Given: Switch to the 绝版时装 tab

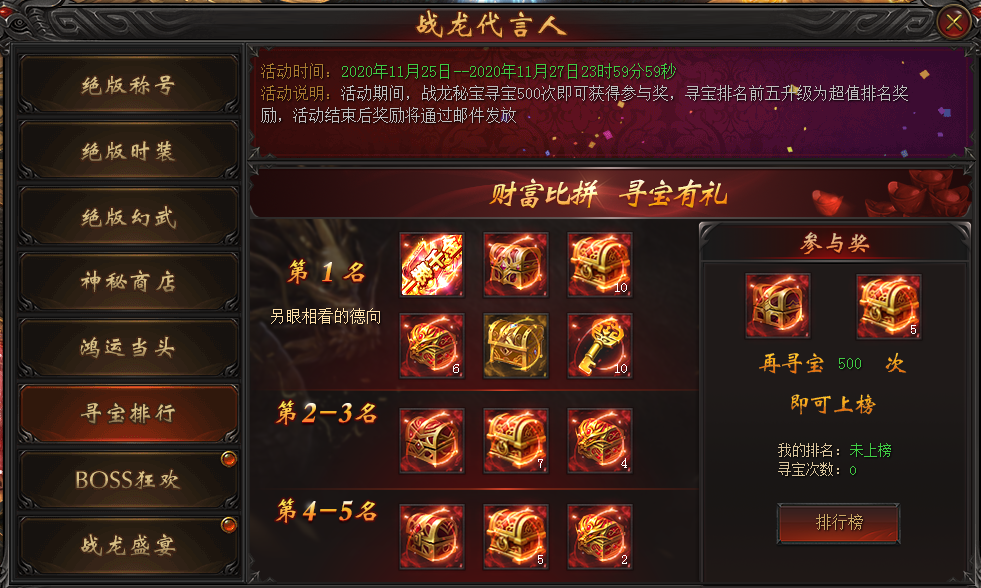Looking at the screenshot, I should click(128, 151).
